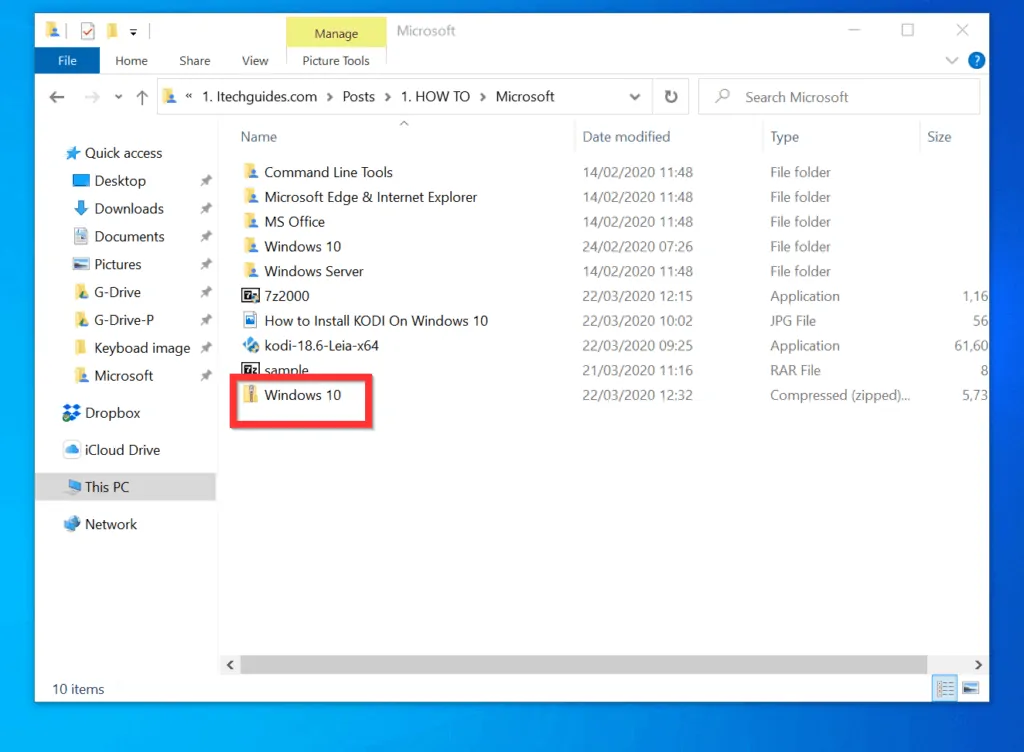Click the horizontal scrollbar right arrow

(x=978, y=665)
